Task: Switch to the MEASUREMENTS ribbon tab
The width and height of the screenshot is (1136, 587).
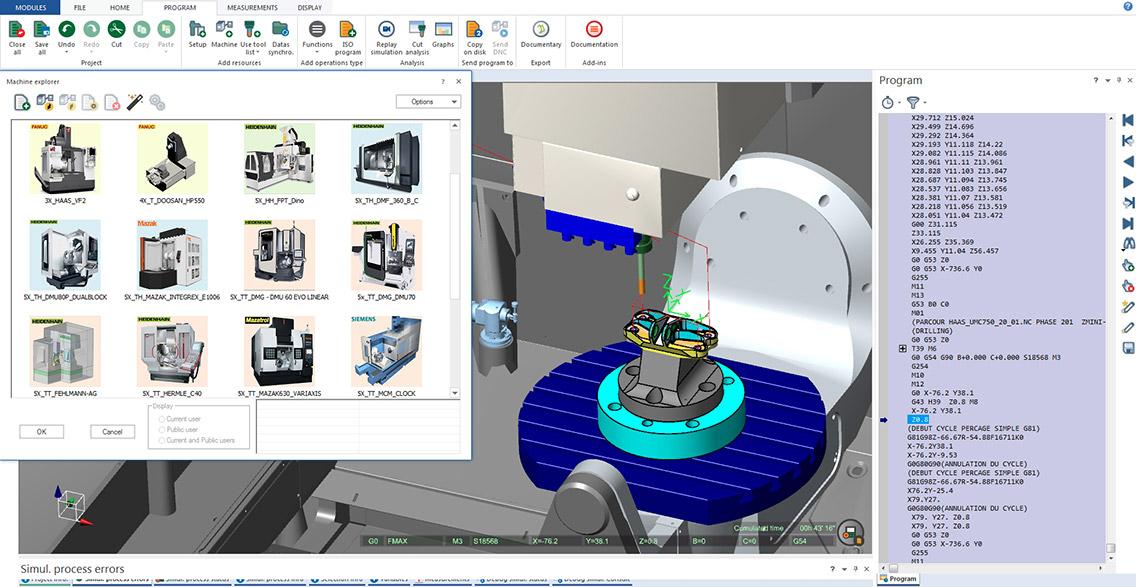Action: point(252,7)
